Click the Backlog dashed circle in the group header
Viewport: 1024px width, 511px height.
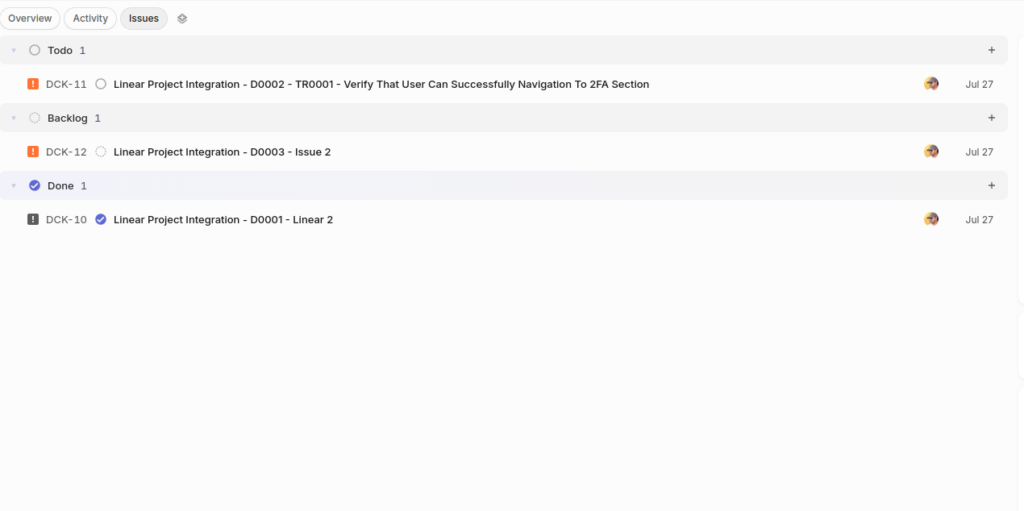35,118
